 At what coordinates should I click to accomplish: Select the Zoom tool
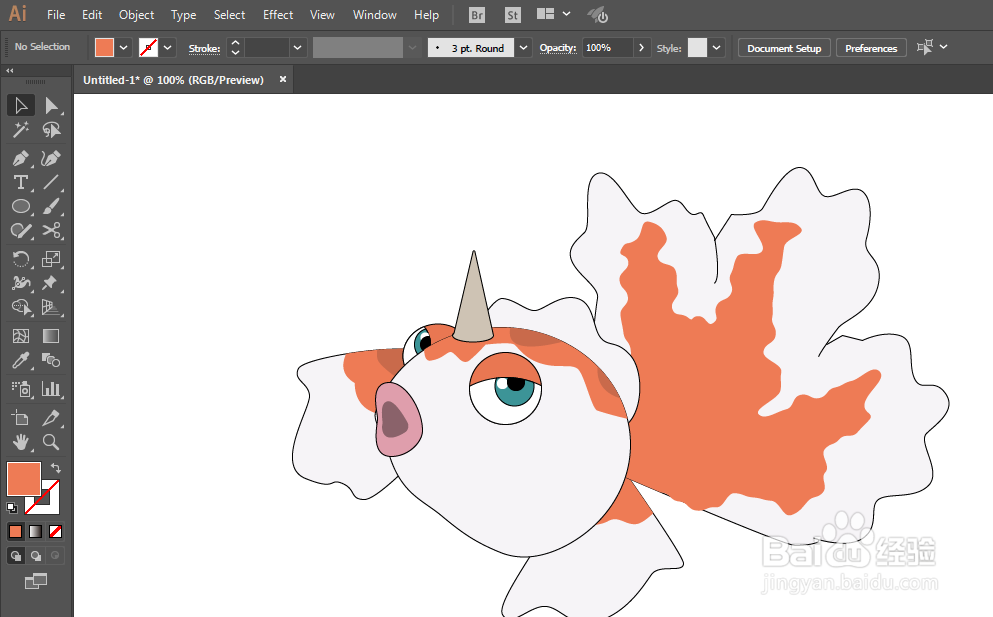pos(51,442)
